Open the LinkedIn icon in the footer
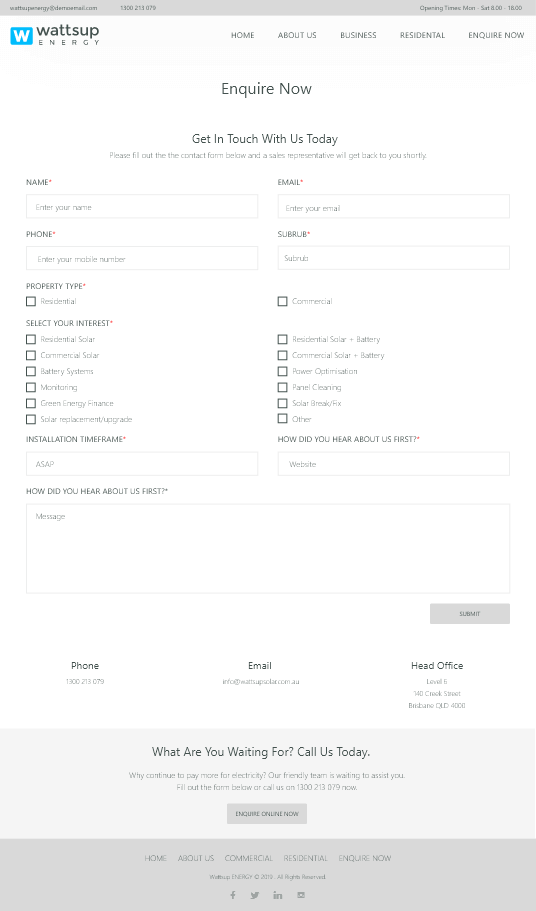 point(278,895)
